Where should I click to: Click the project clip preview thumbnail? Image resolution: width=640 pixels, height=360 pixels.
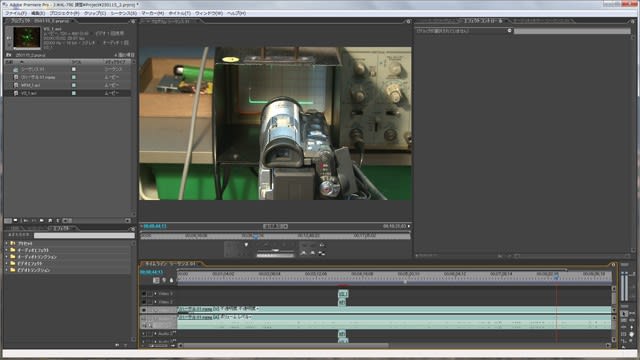[27, 38]
